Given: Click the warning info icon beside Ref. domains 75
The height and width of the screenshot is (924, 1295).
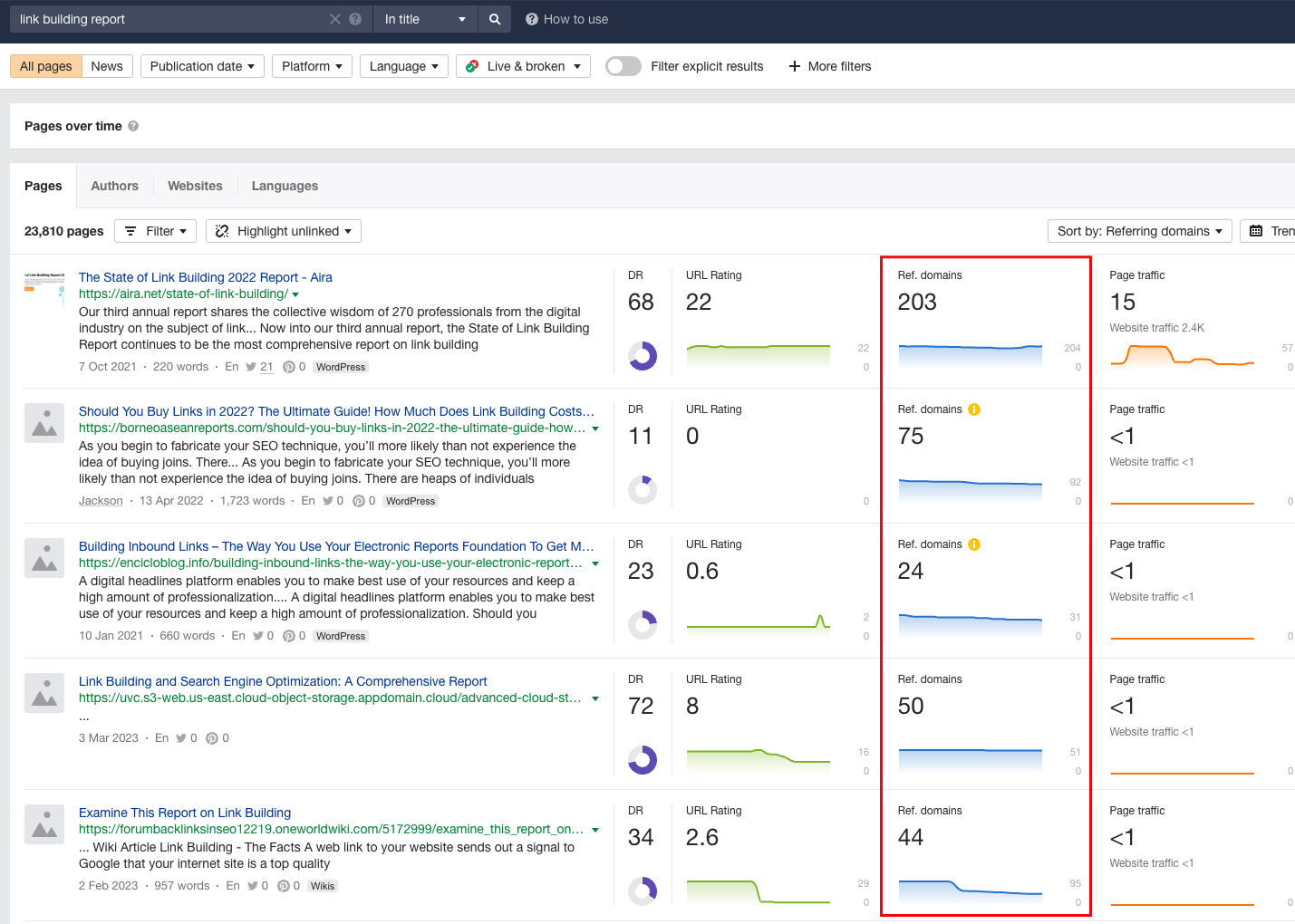Looking at the screenshot, I should pos(972,409).
